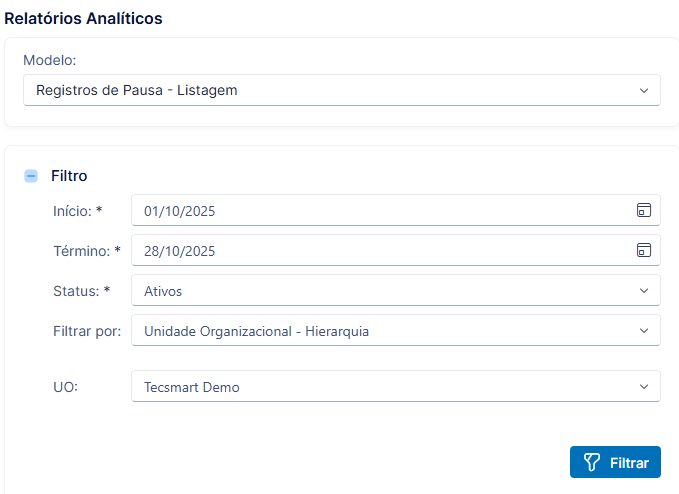Open the Modelo dropdown showing Registros de Pausa

342,90
